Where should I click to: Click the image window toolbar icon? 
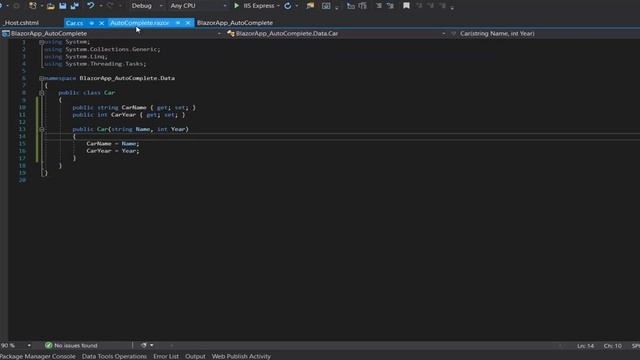click(326, 6)
